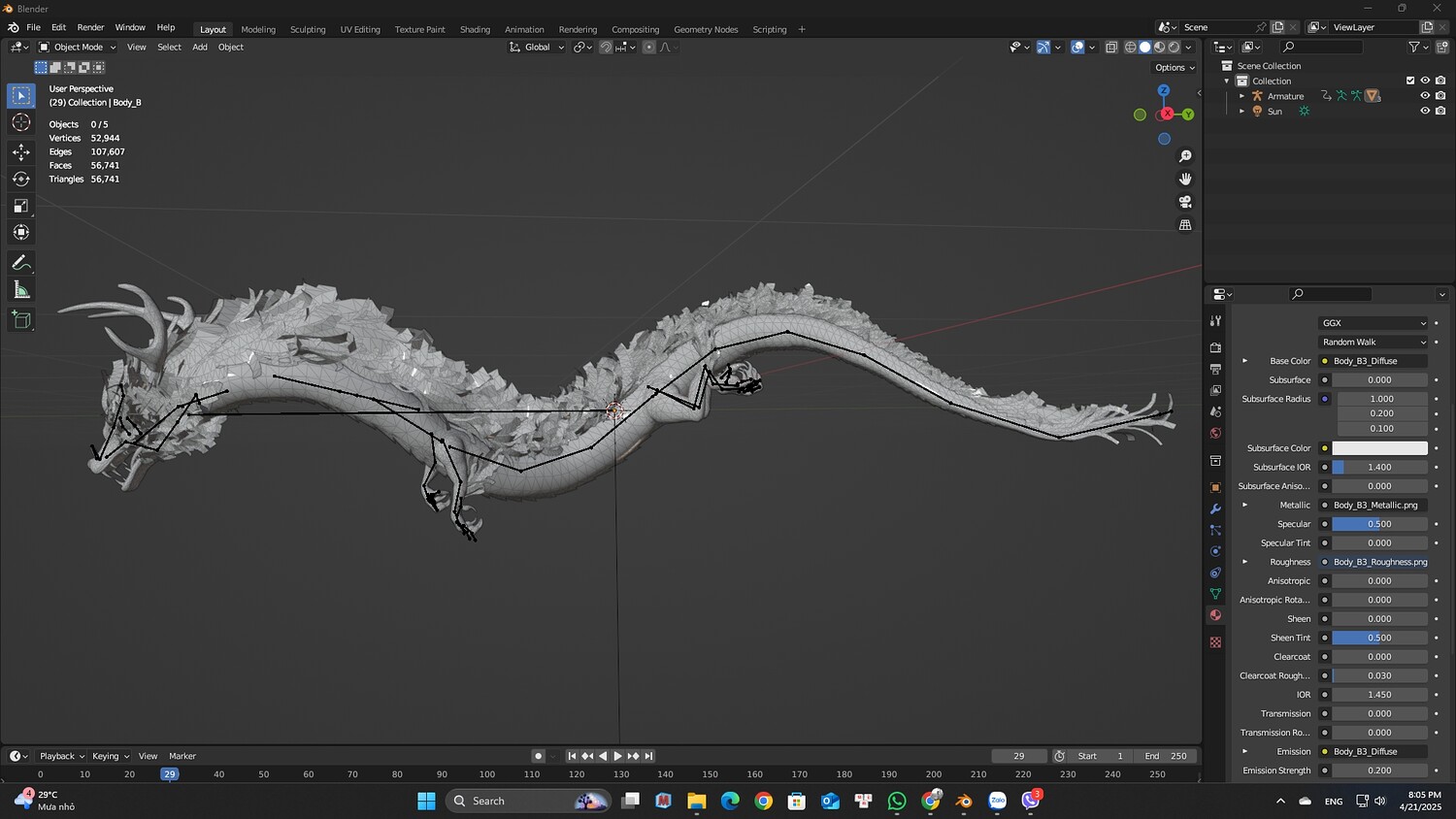
Task: Select the Move tool in the toolbar
Action: (20, 151)
